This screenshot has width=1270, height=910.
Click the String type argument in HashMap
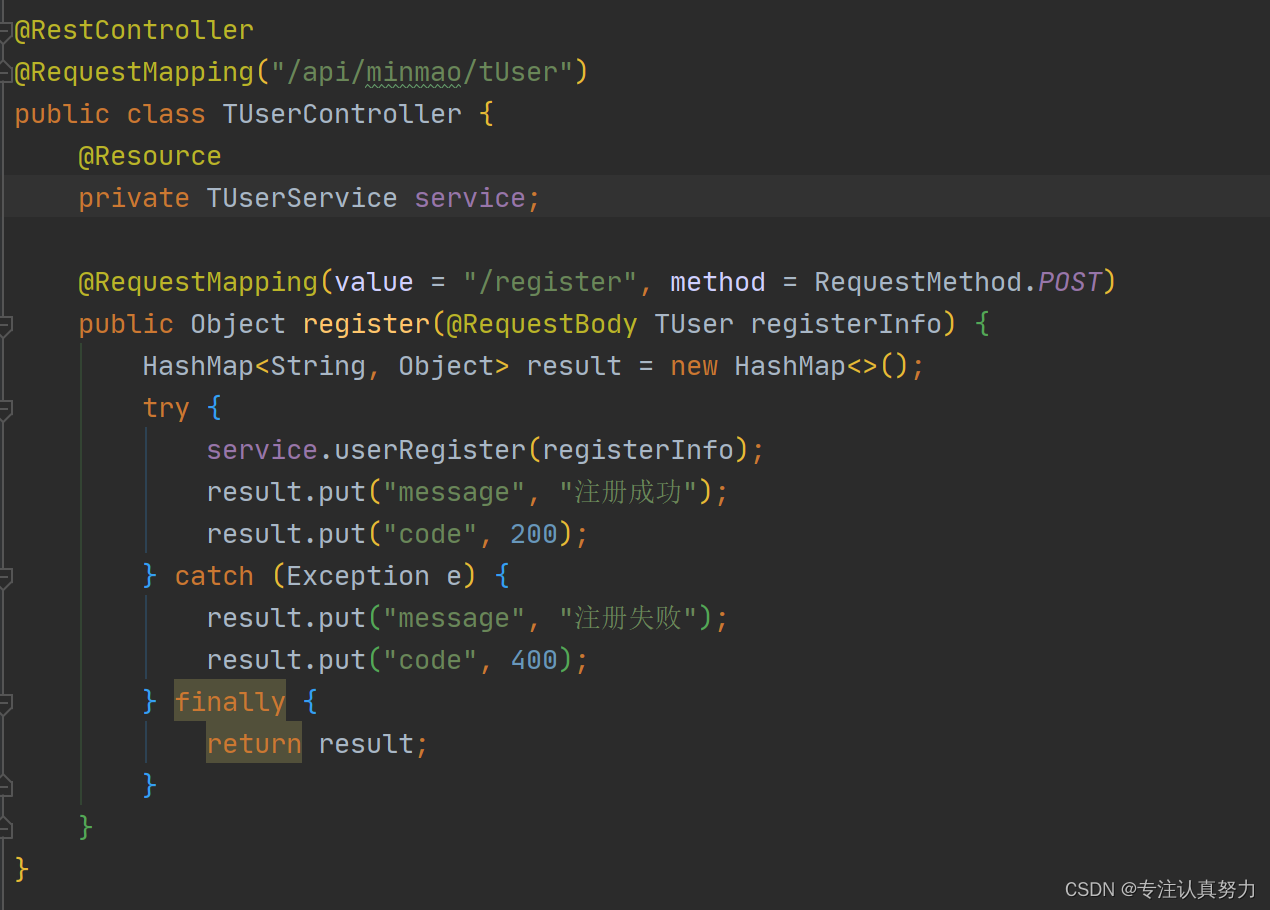coord(318,367)
